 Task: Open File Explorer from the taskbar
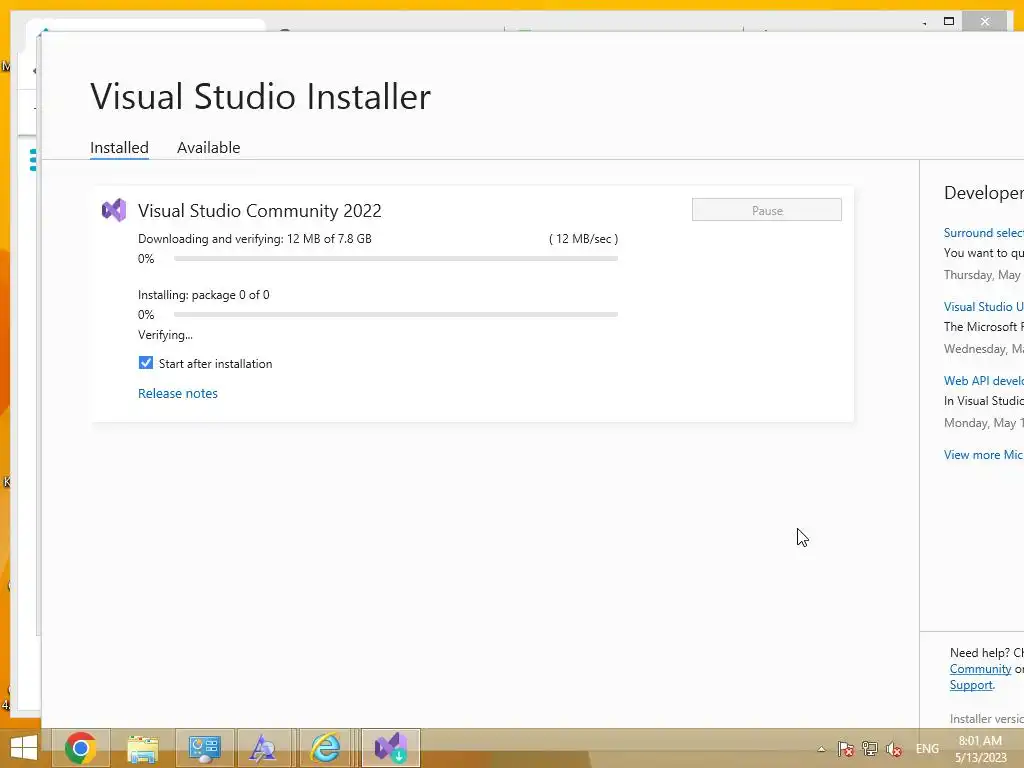click(142, 748)
